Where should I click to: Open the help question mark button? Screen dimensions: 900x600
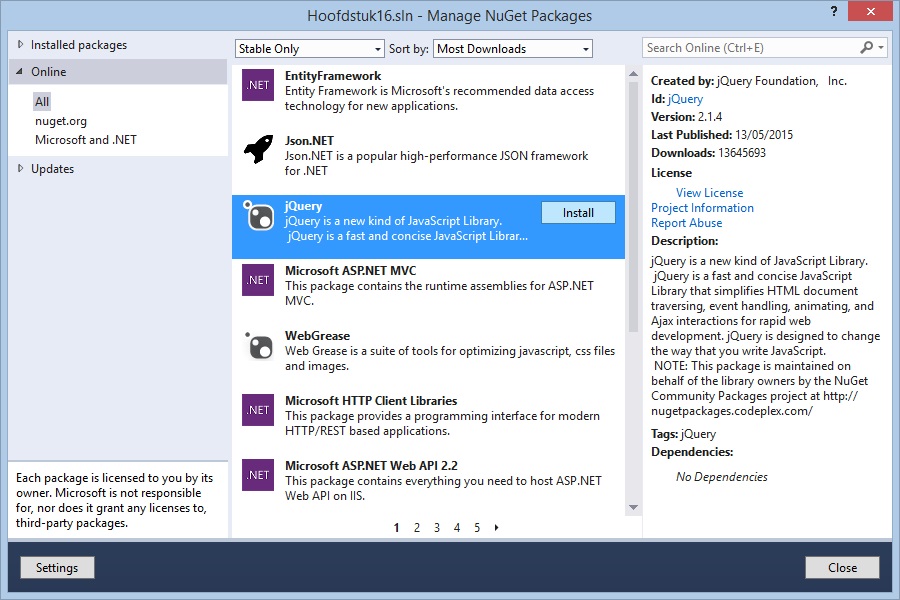(833, 11)
